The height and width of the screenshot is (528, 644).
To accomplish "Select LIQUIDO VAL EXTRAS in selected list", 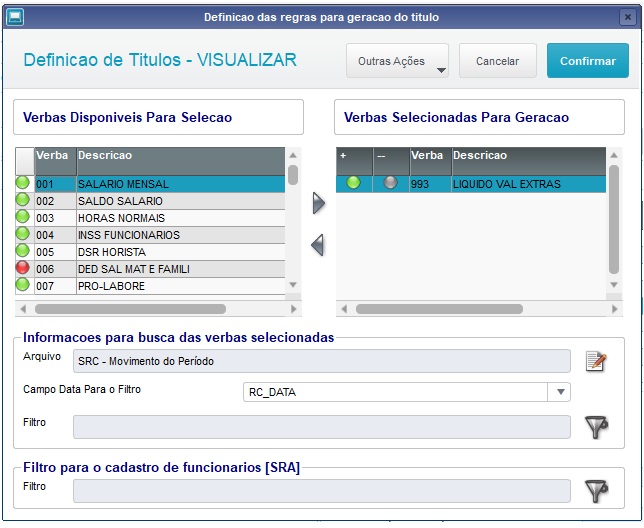I will [507, 184].
